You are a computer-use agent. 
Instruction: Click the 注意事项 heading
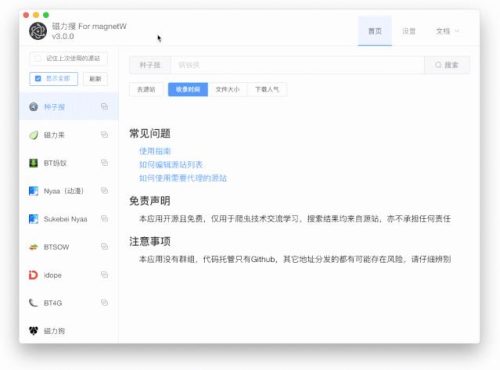point(150,241)
